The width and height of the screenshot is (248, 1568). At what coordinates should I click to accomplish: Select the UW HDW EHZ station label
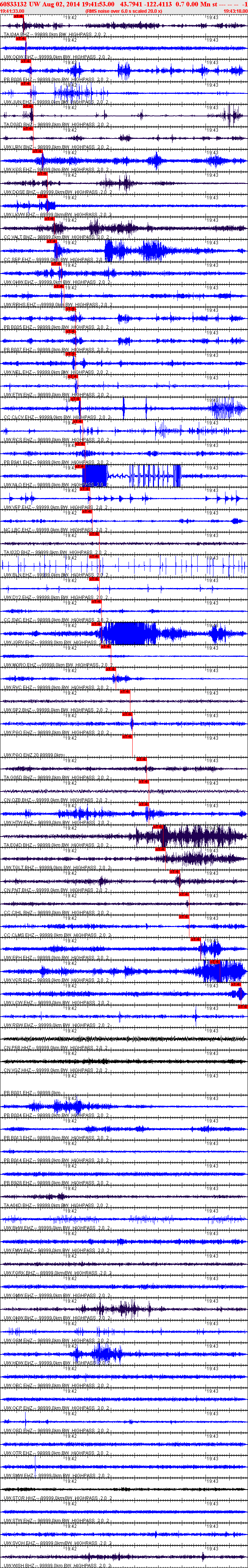point(57,1363)
